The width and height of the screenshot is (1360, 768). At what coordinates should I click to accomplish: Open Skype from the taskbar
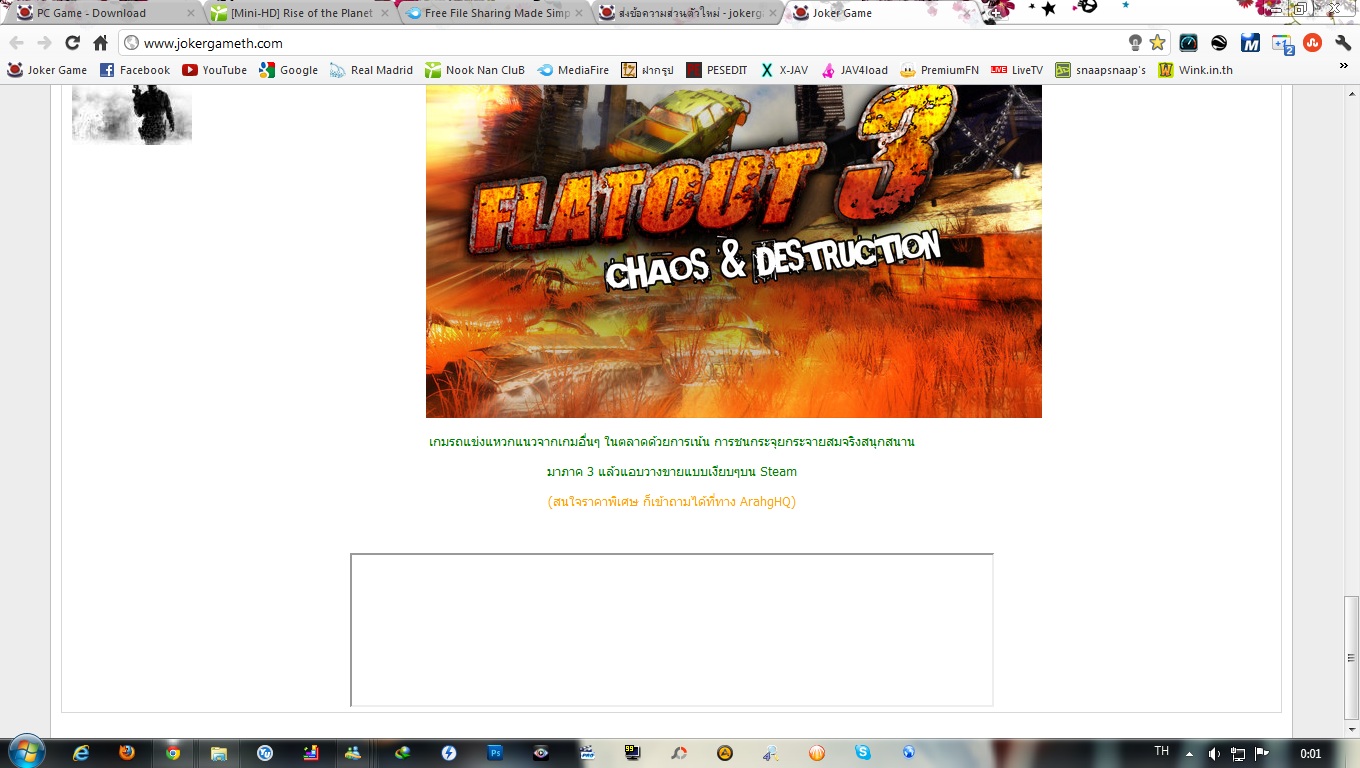(x=863, y=753)
